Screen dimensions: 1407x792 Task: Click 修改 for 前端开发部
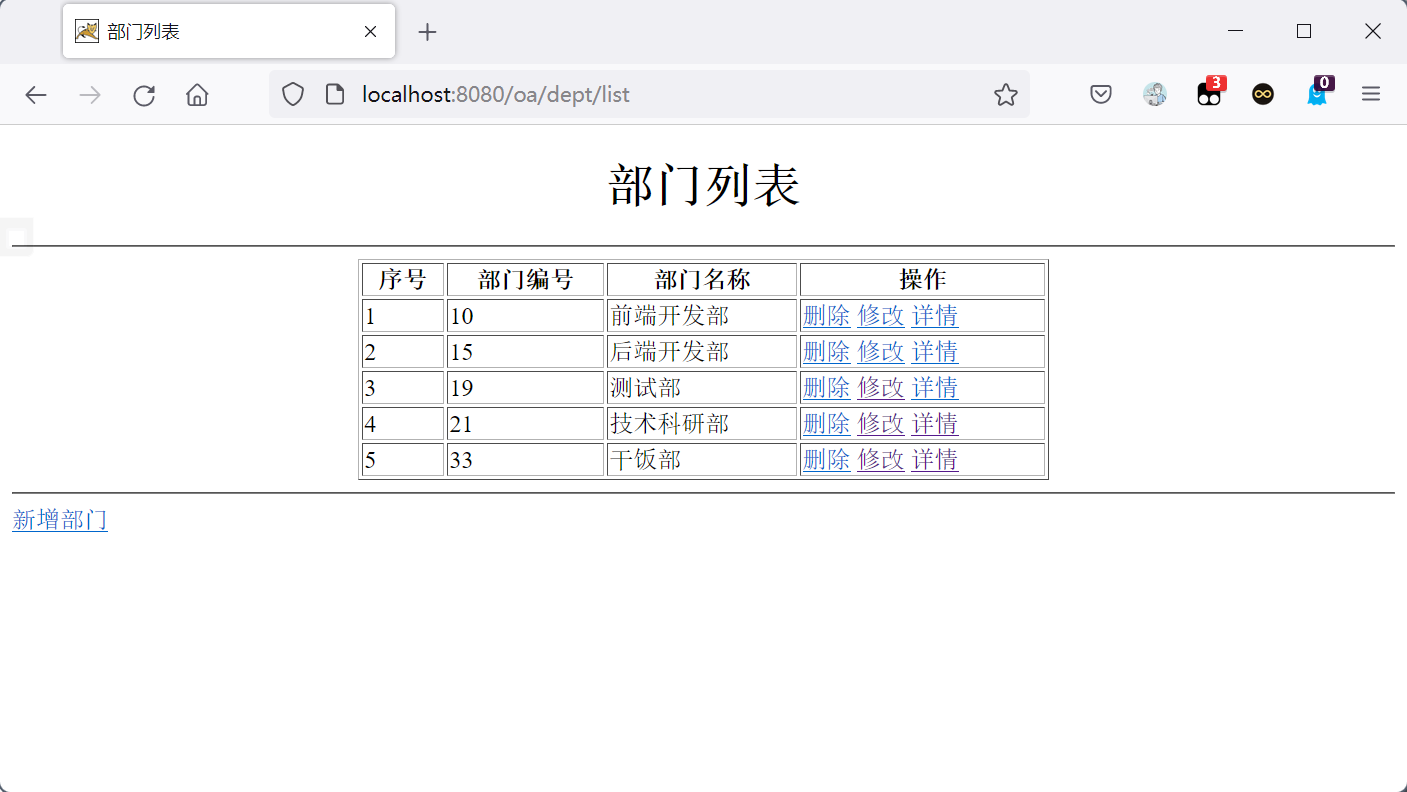point(881,316)
